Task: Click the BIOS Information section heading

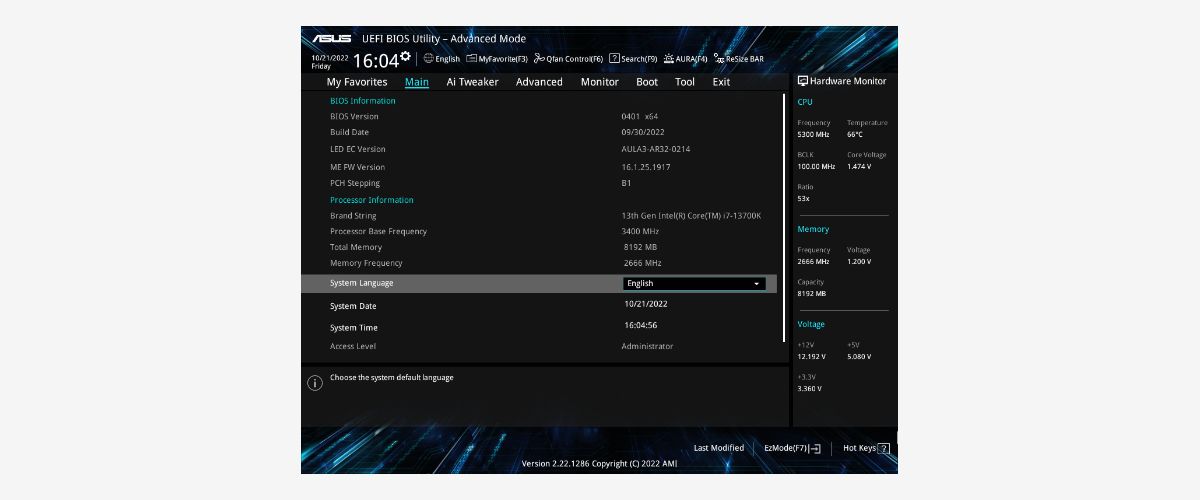Action: click(x=363, y=101)
